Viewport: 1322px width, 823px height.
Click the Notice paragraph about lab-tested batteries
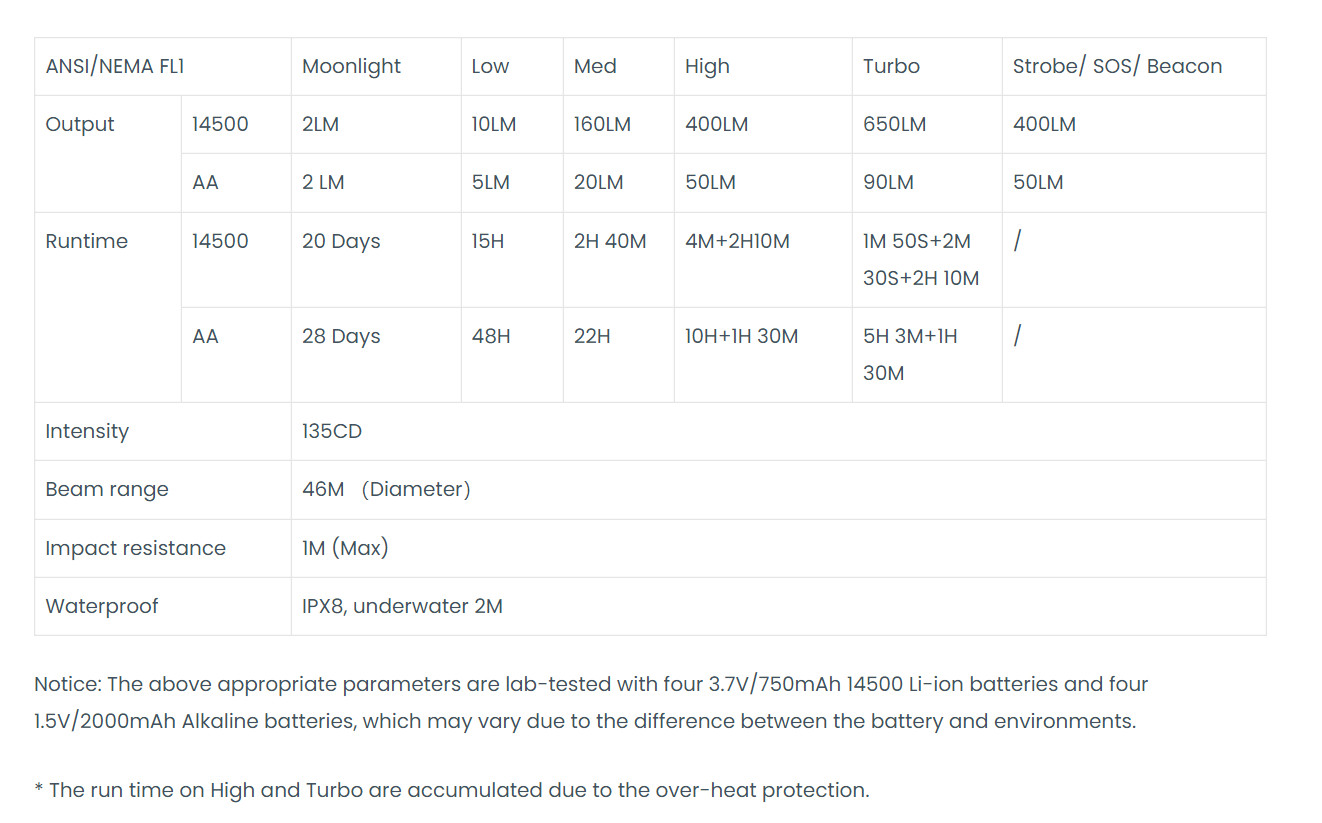click(591, 703)
